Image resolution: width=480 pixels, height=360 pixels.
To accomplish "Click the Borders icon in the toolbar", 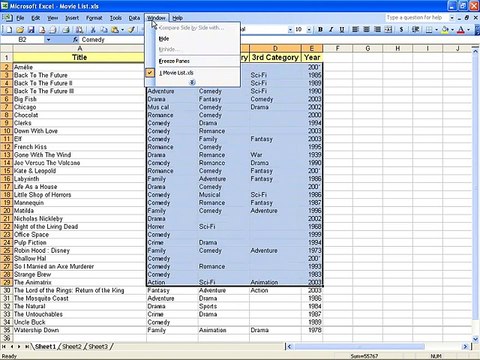I will pos(429,30).
